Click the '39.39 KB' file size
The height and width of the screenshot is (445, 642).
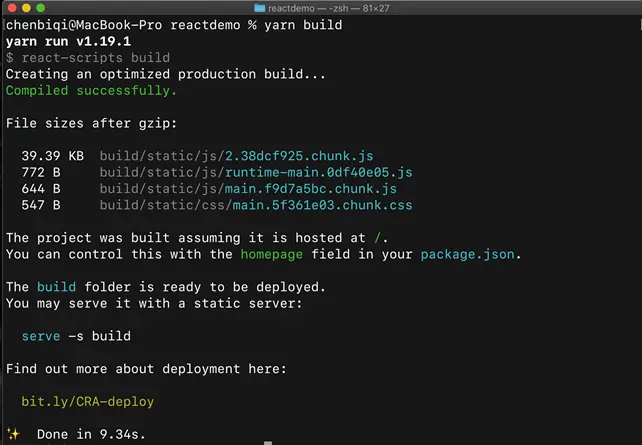52,156
